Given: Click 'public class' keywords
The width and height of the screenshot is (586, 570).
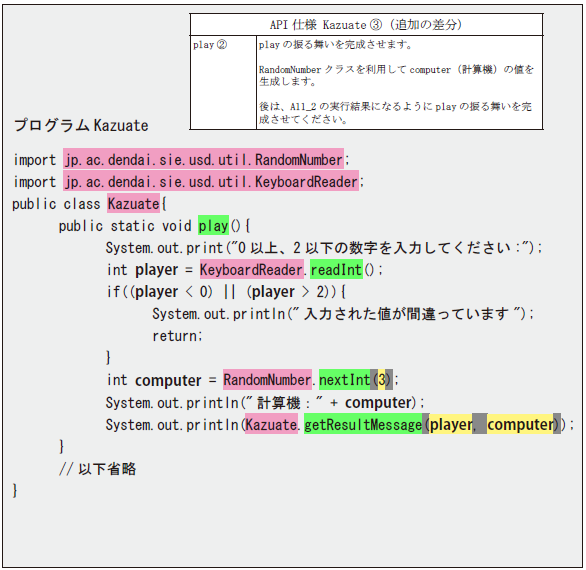Looking at the screenshot, I should tap(56, 204).
